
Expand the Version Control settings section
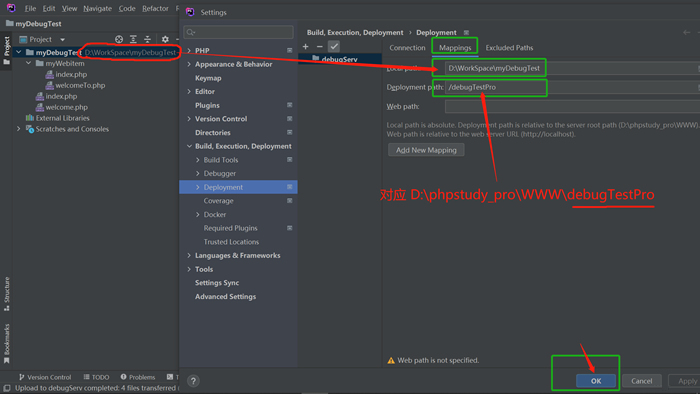[189, 119]
